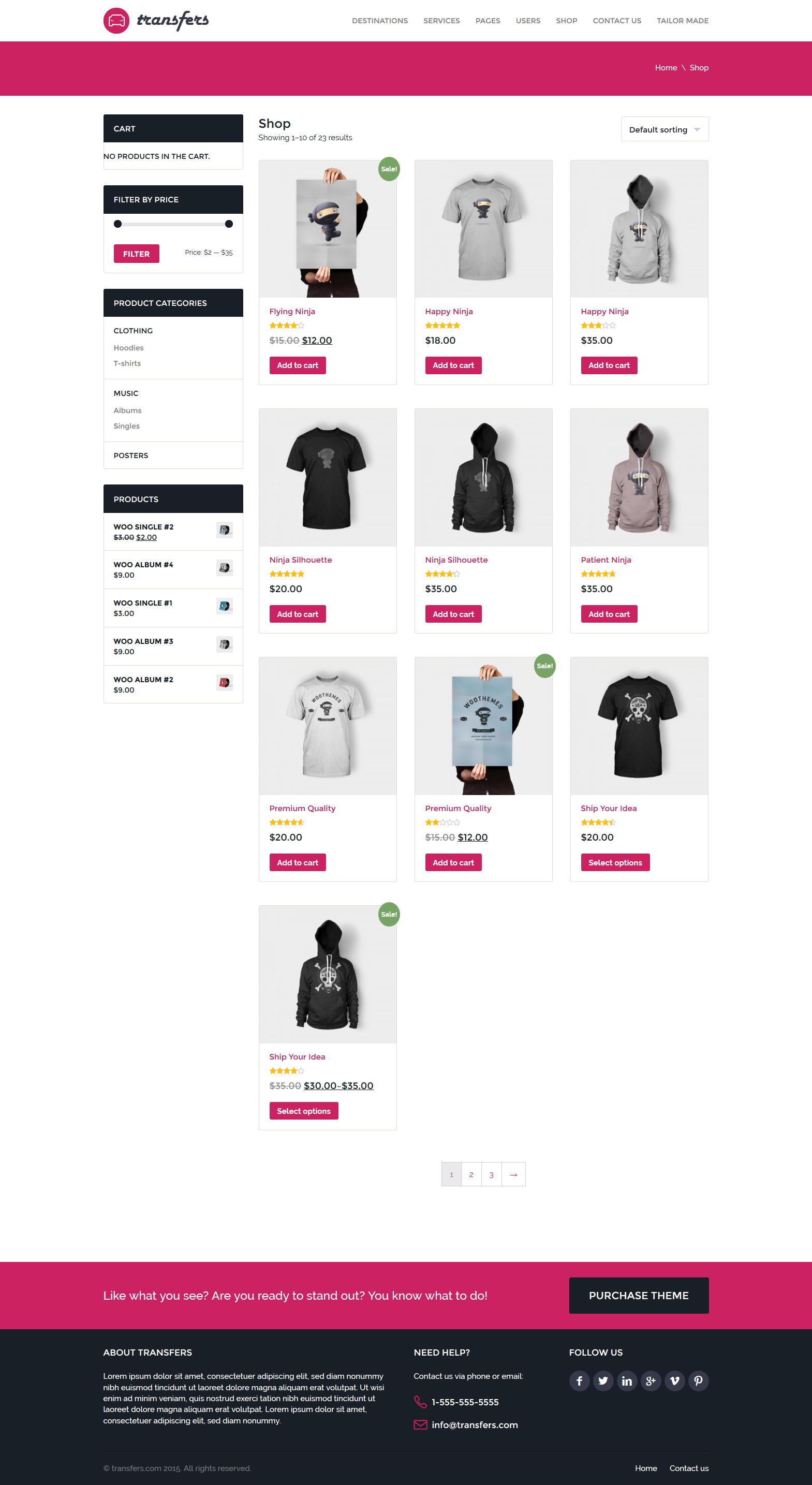Image resolution: width=812 pixels, height=1485 pixels.
Task: Click the Vimeo social icon
Action: [x=674, y=1380]
